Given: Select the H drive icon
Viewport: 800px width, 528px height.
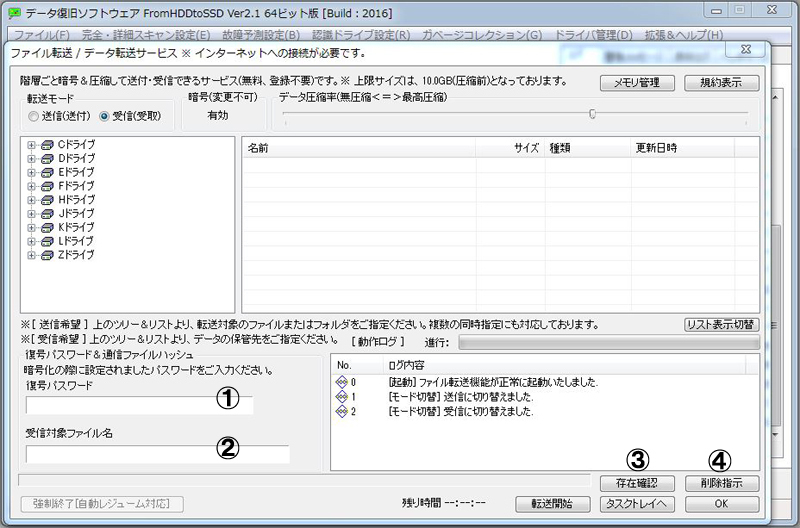Looking at the screenshot, I should (x=47, y=200).
